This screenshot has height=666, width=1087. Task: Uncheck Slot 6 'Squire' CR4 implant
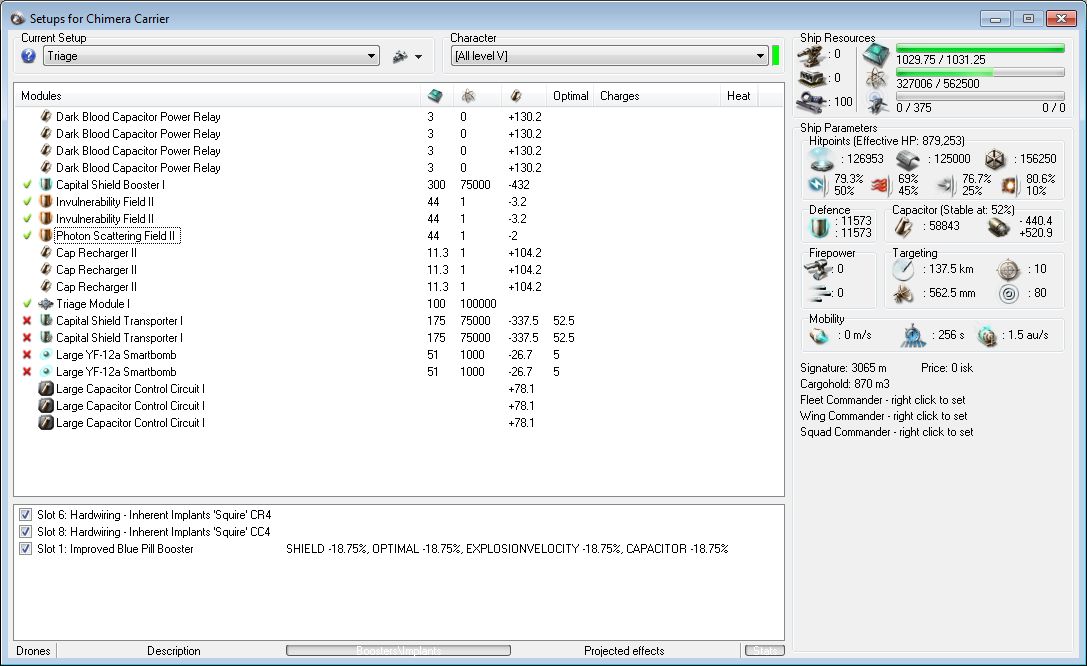[x=26, y=515]
